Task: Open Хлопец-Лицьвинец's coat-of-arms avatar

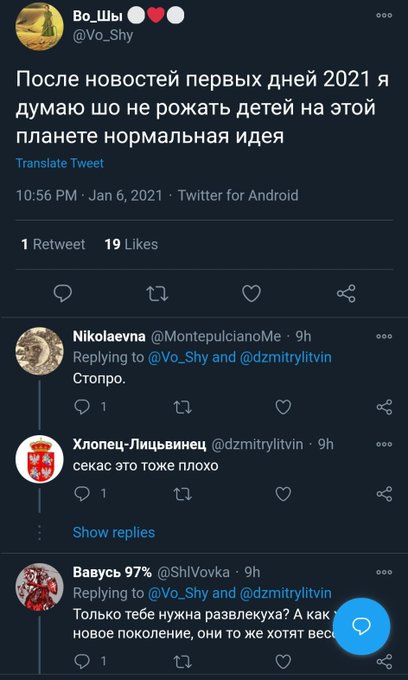Action: coord(39,459)
